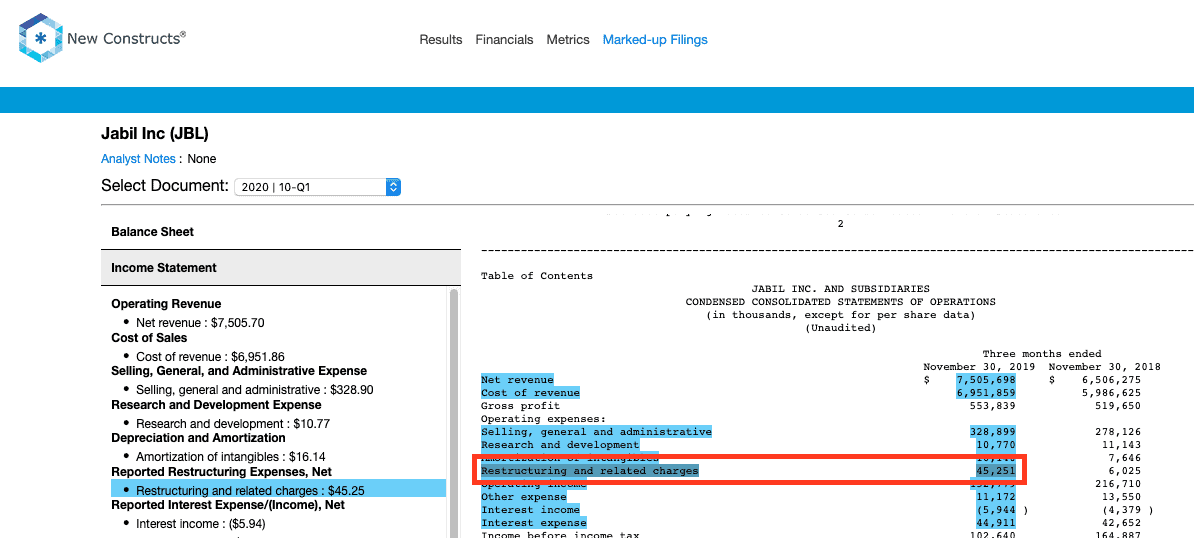Select Research and development : $10.77 item
This screenshot has width=1194, height=538.
click(x=232, y=423)
